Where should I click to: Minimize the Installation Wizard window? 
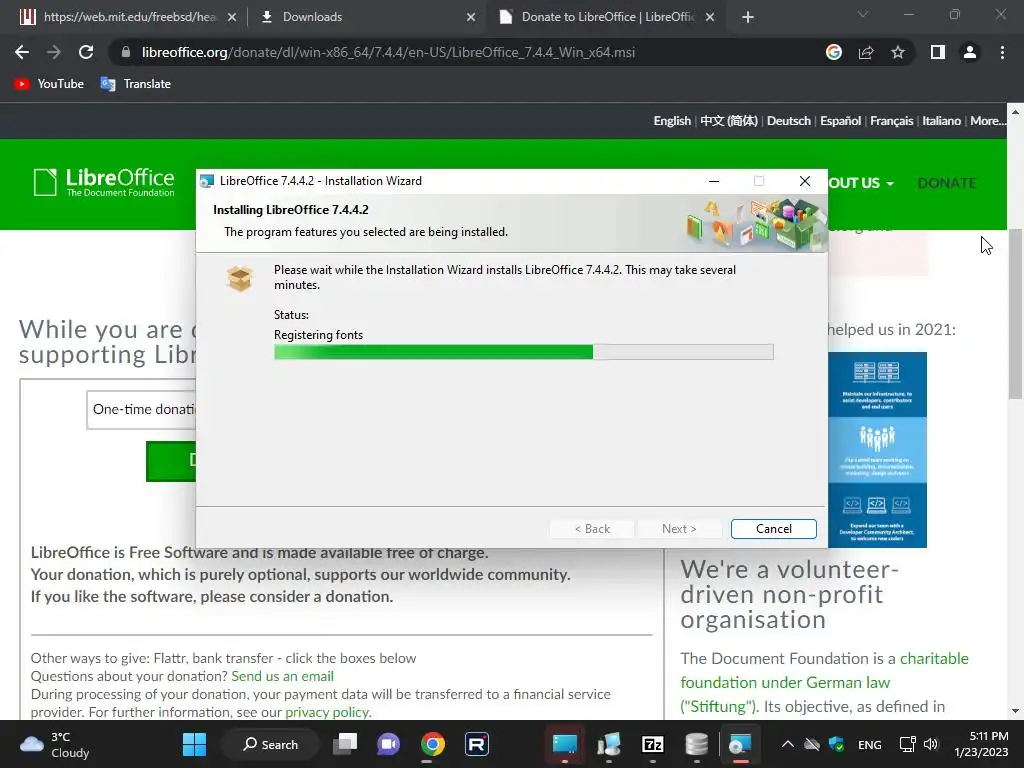(714, 181)
